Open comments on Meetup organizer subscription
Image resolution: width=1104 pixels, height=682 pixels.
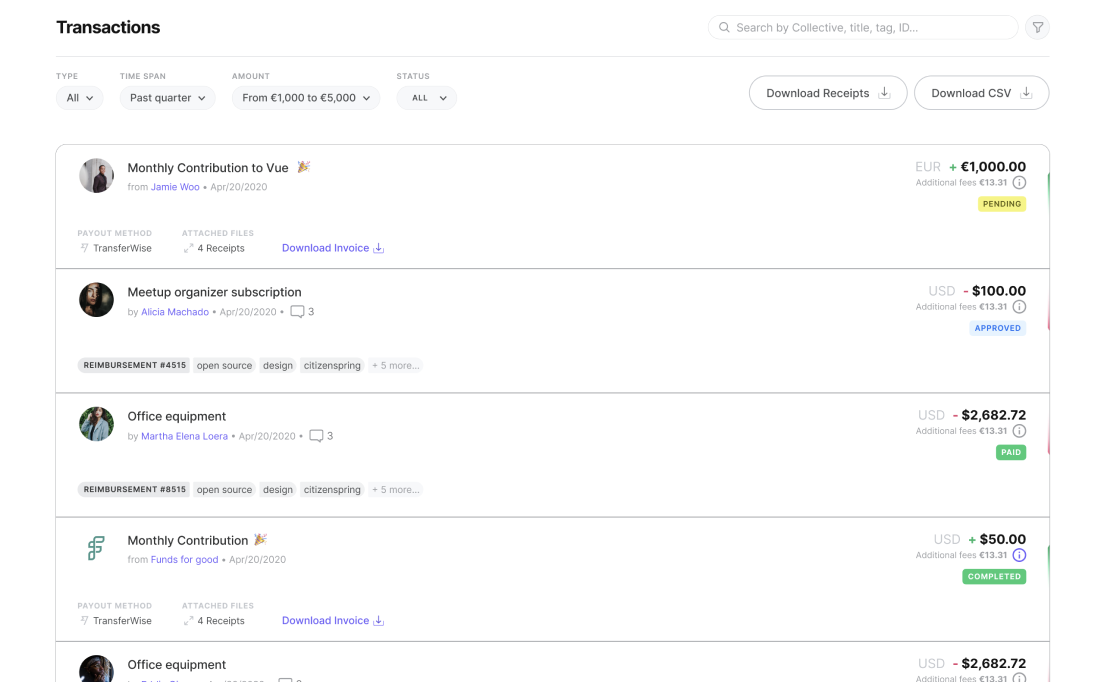(296, 311)
